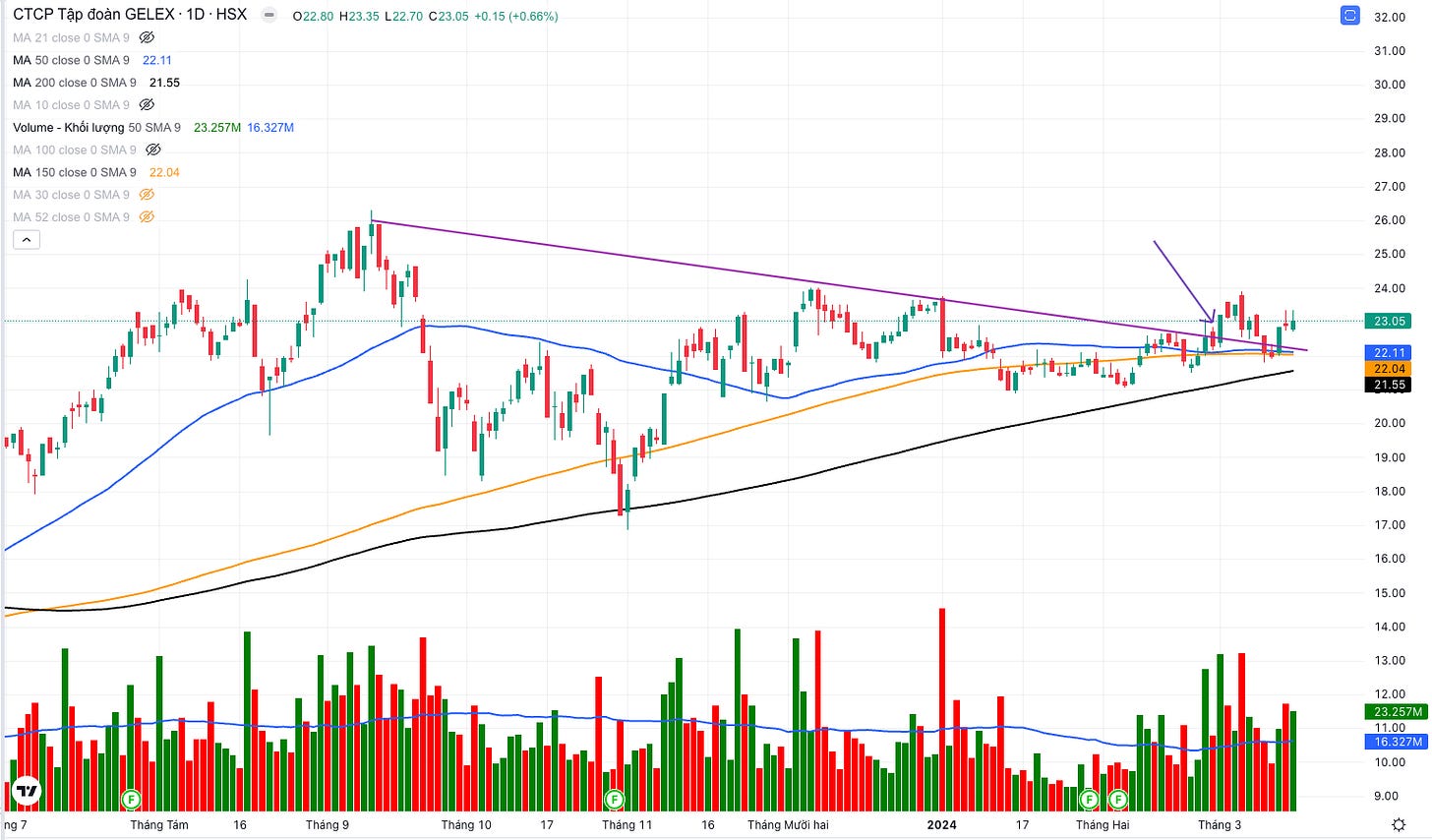Show the hidden MA 52 indicator via eye icon

(x=147, y=217)
